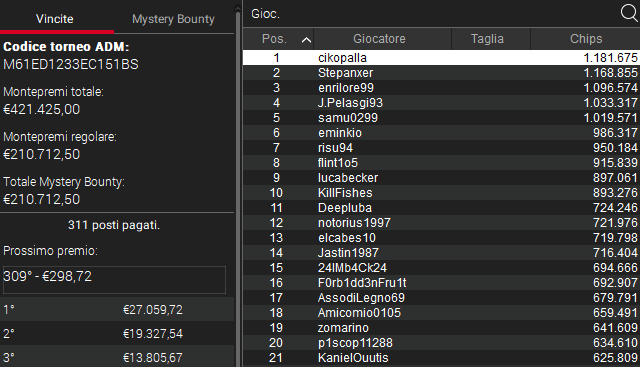Select player AssodiLegno69 row
The height and width of the screenshot is (367, 640).
coord(441,298)
